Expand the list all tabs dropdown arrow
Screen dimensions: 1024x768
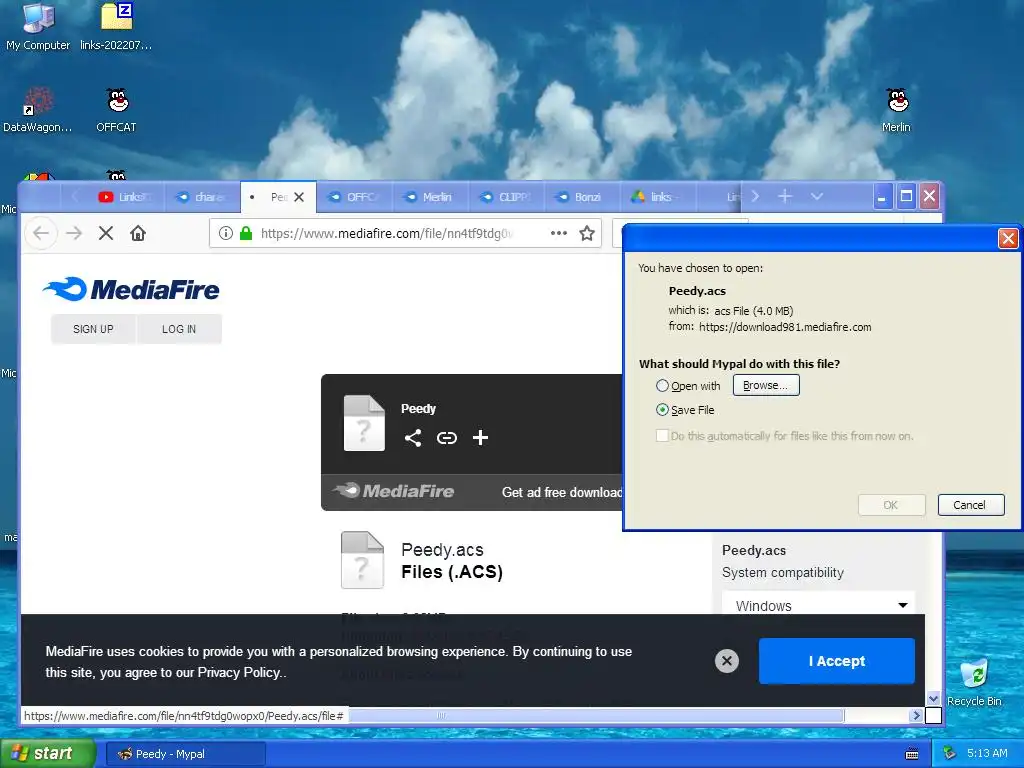[816, 196]
